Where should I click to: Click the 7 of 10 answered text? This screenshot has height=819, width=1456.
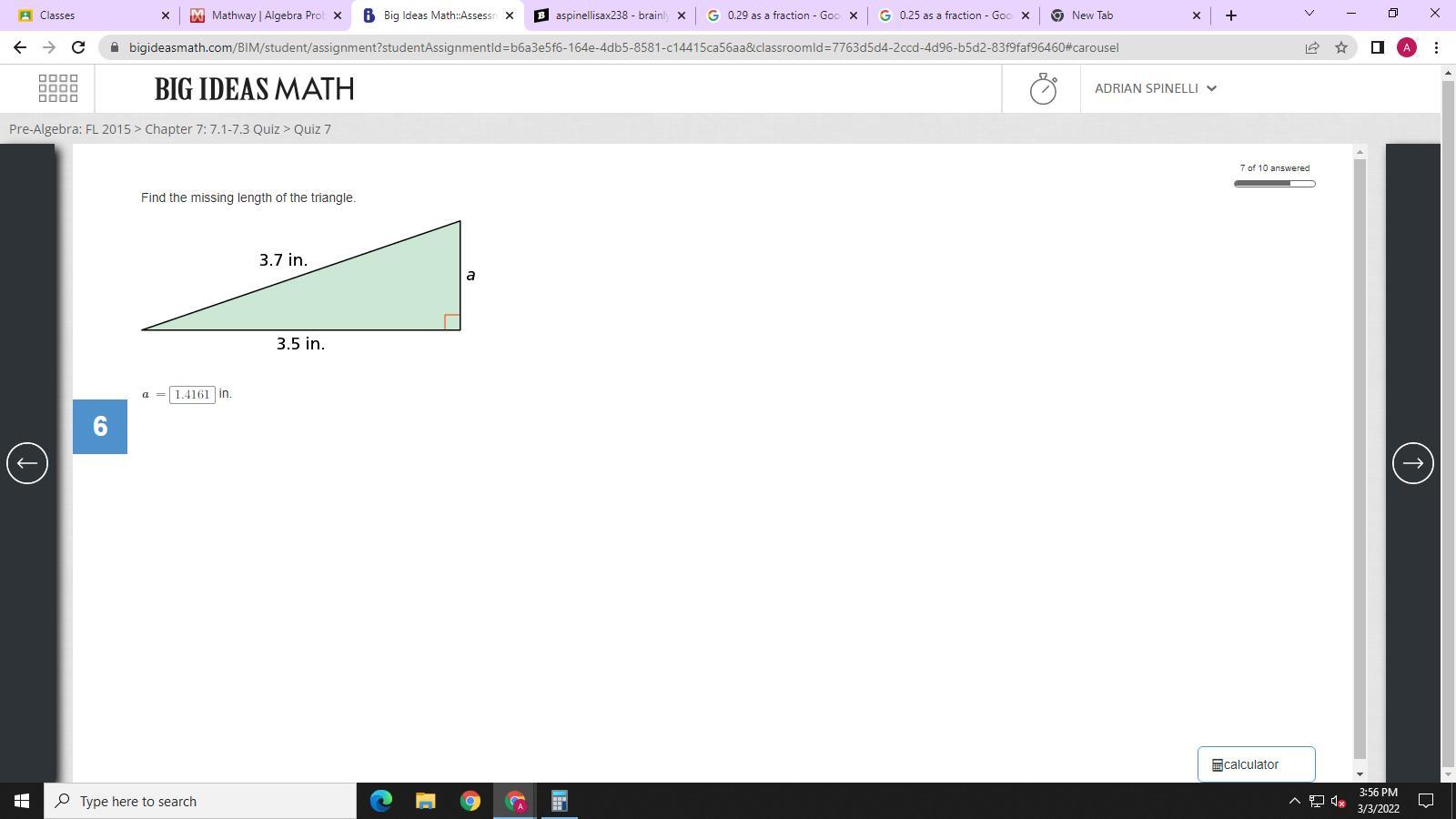point(1274,168)
